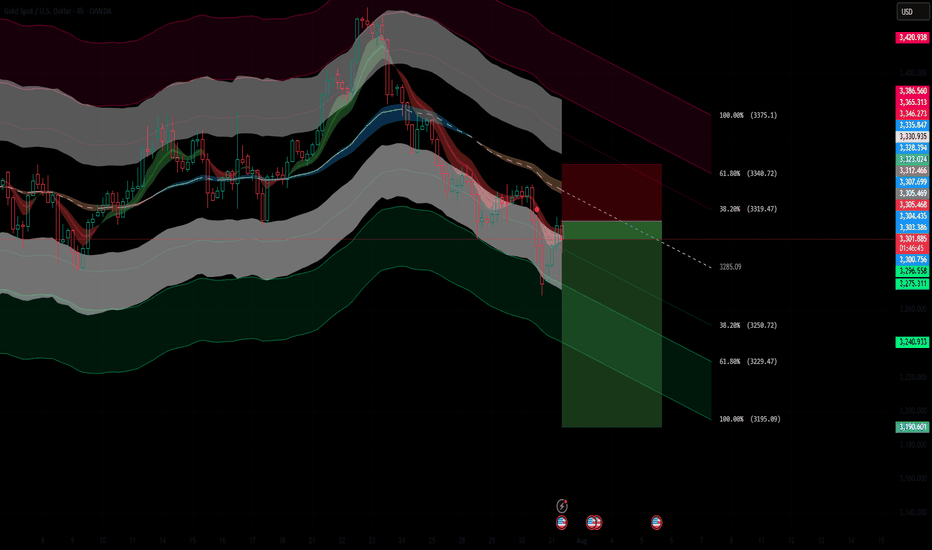Click the 3,303.386 price label
This screenshot has width=932, height=550.
pos(912,227)
